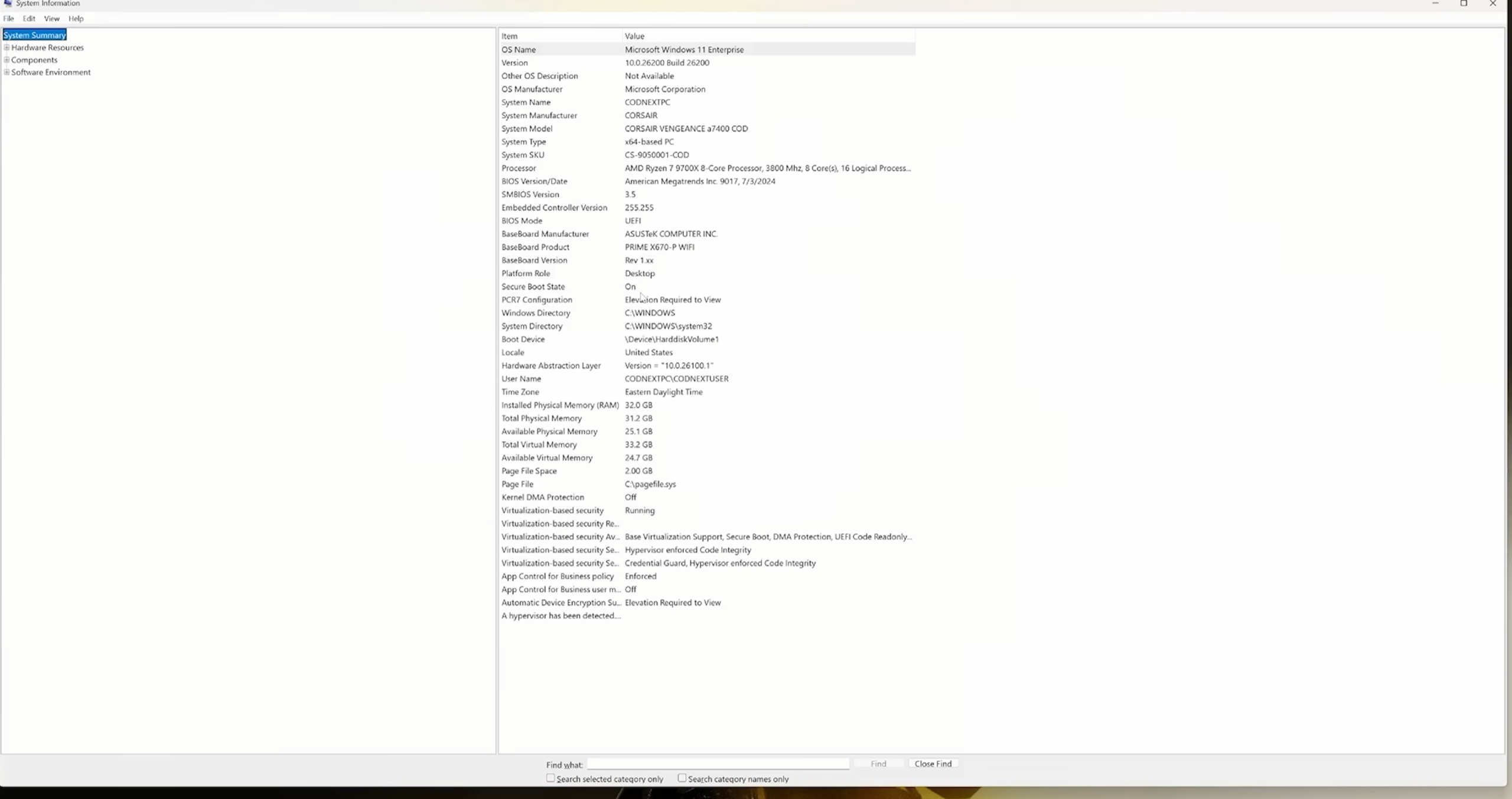Click the Find what input field
This screenshot has height=799, width=1512.
tap(718, 764)
